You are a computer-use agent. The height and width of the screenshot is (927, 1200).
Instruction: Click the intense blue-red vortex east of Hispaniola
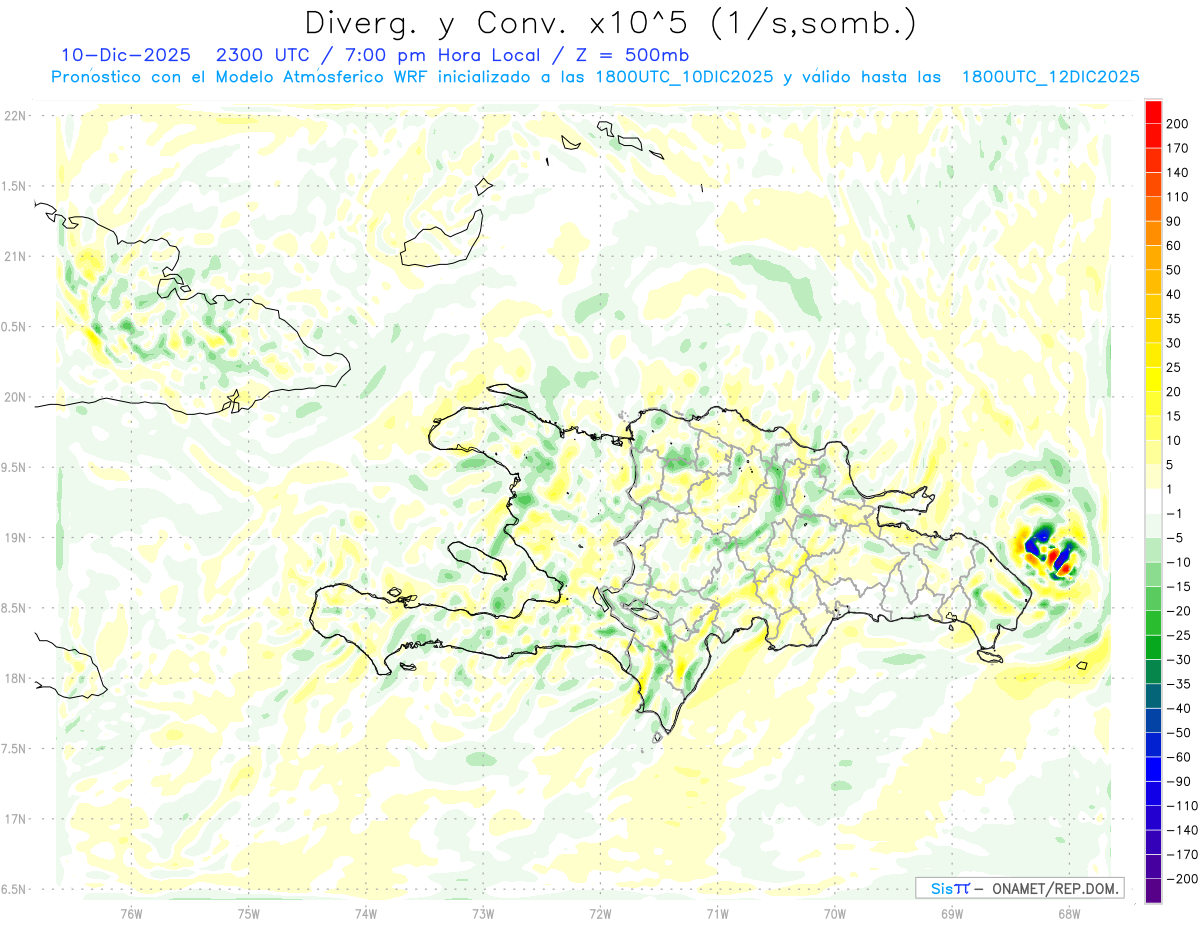(x=1049, y=553)
